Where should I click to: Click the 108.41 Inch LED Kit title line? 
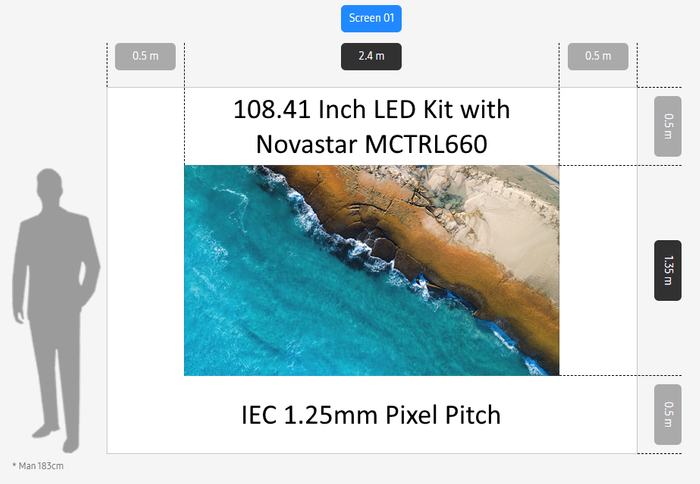click(371, 108)
